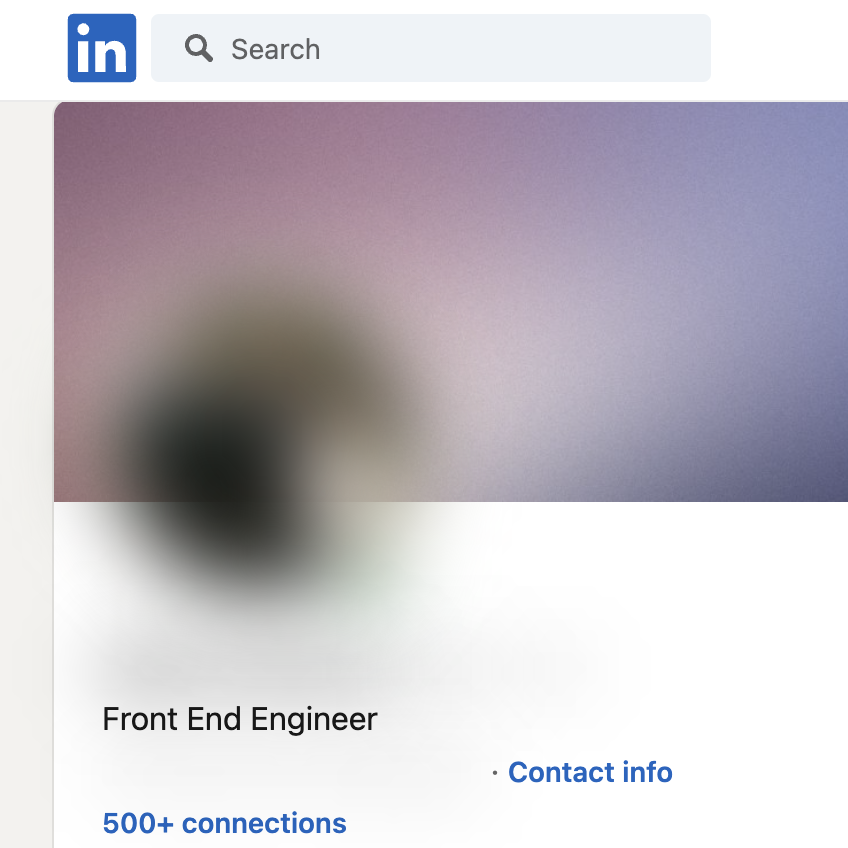Click the LinkedIn logo
The width and height of the screenshot is (848, 848).
[x=102, y=48]
